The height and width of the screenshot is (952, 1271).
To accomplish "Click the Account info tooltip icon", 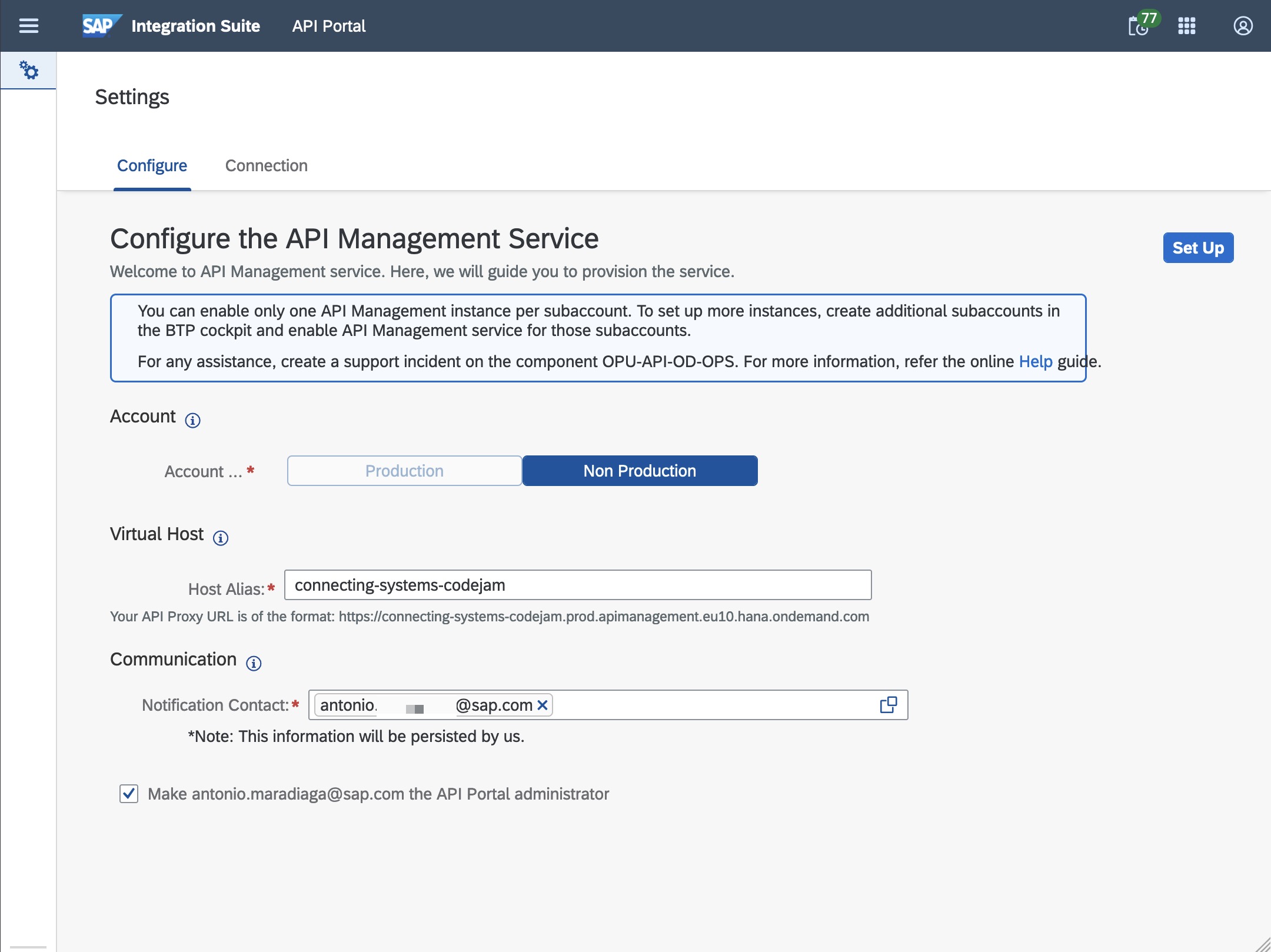I will (x=192, y=419).
